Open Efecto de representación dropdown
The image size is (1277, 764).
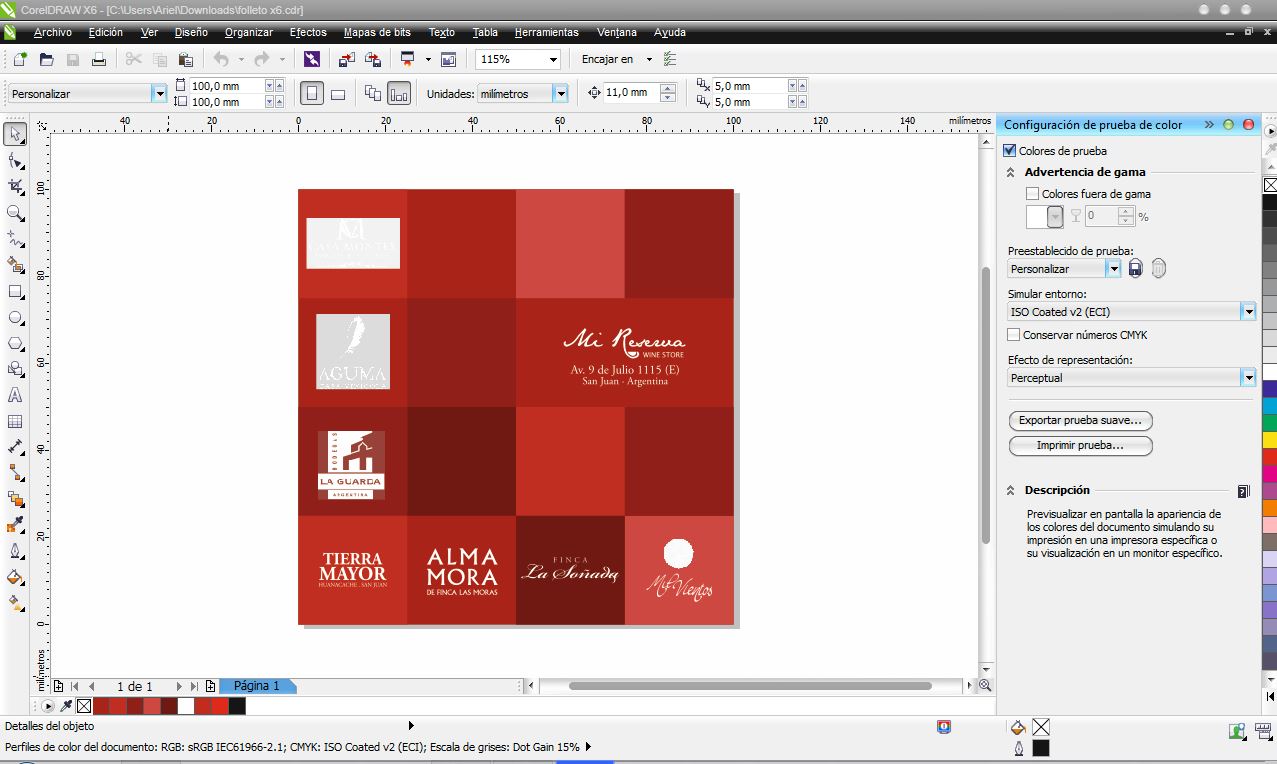(1248, 378)
